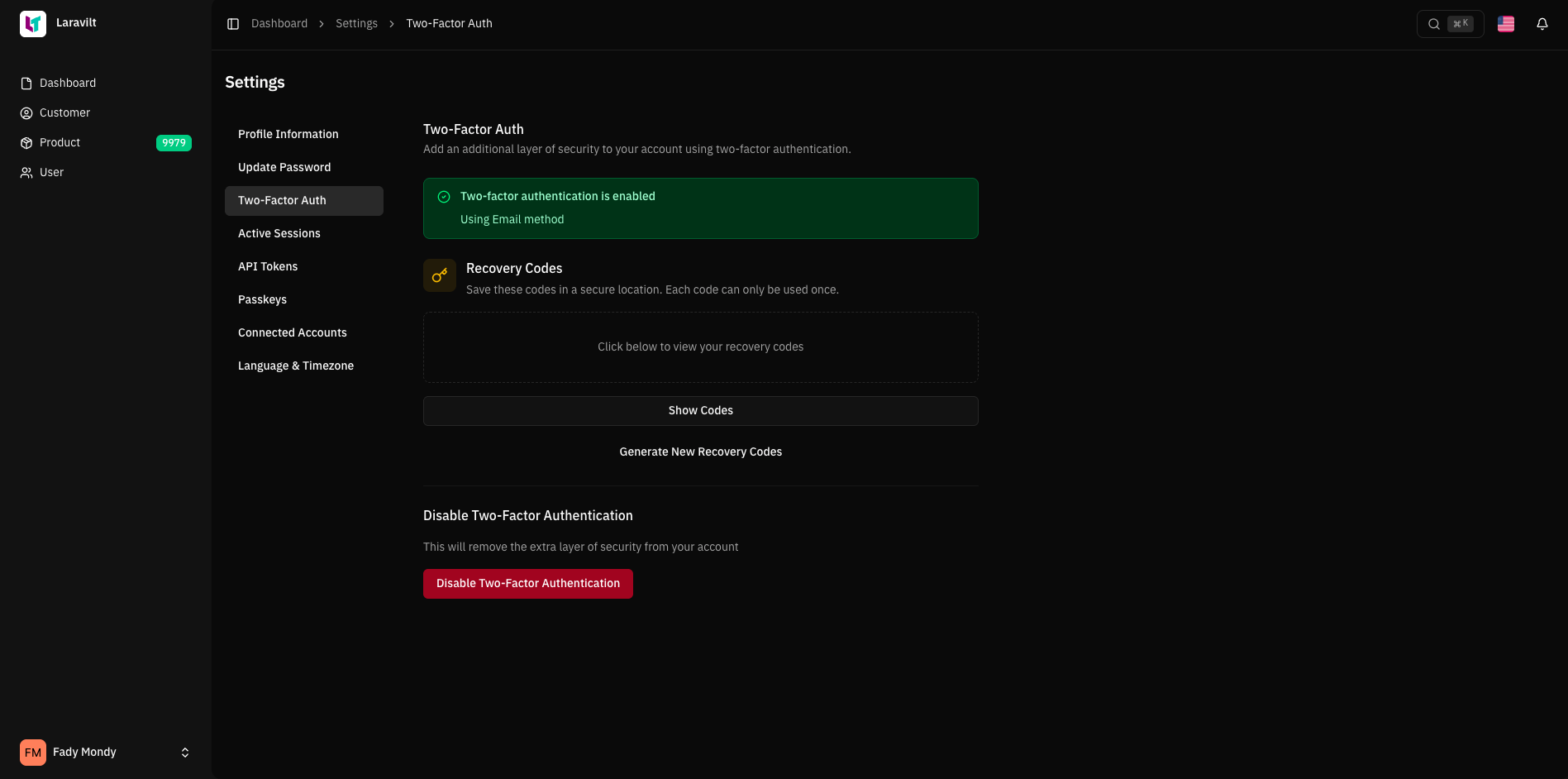
Task: Select the Dashboard icon in the sidebar
Action: click(x=25, y=83)
